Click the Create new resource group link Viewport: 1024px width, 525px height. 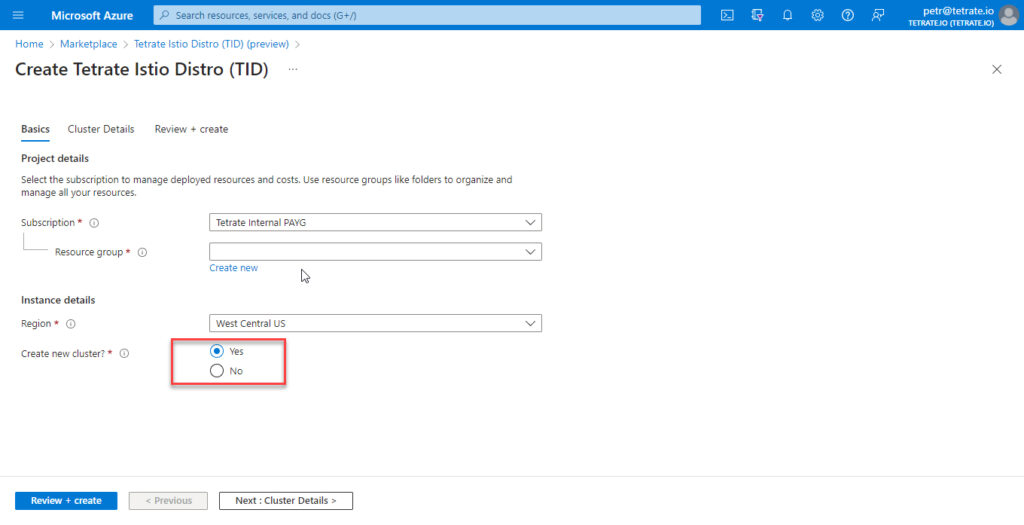click(x=233, y=268)
